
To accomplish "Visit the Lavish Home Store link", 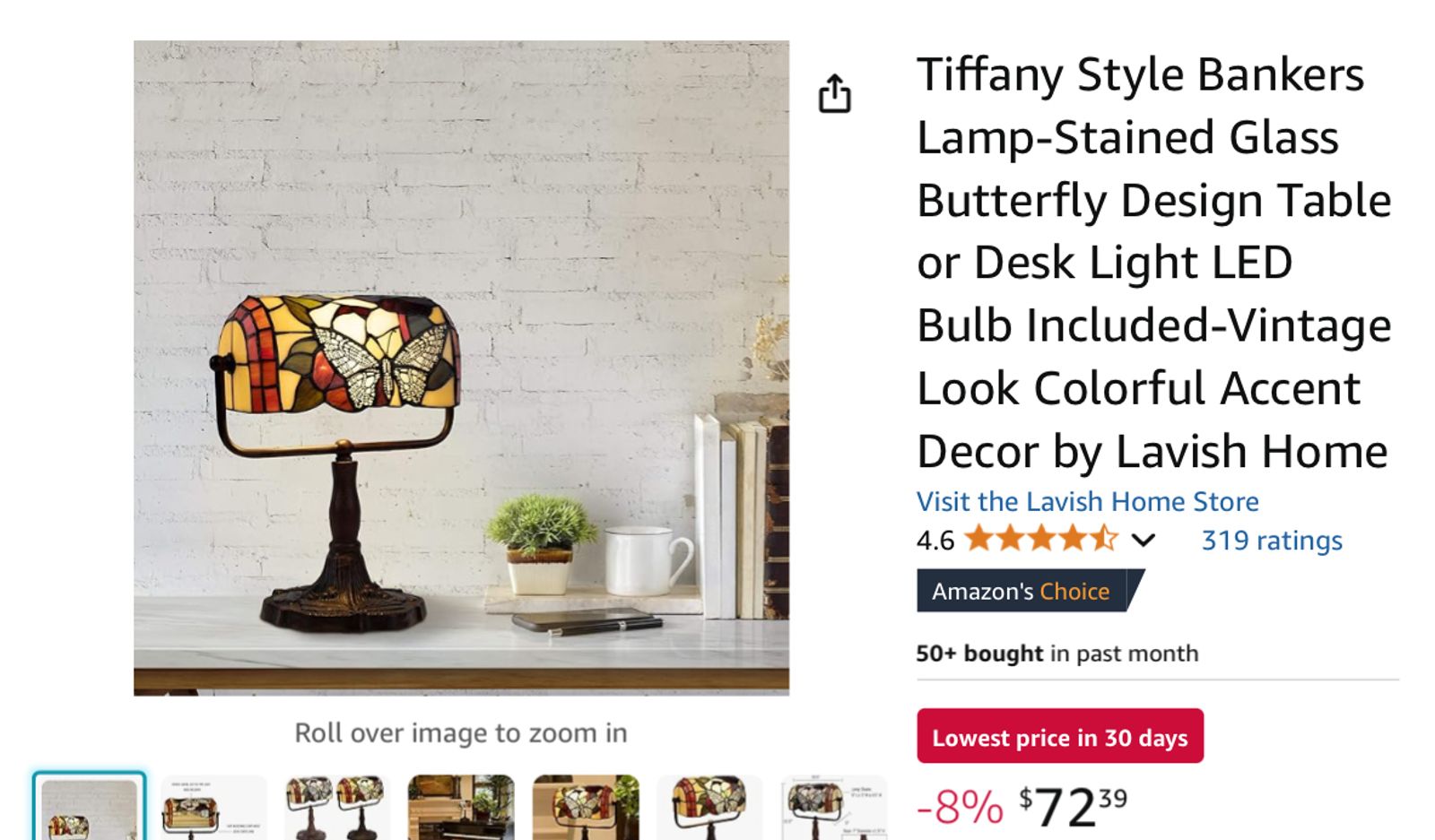I will coord(1087,501).
